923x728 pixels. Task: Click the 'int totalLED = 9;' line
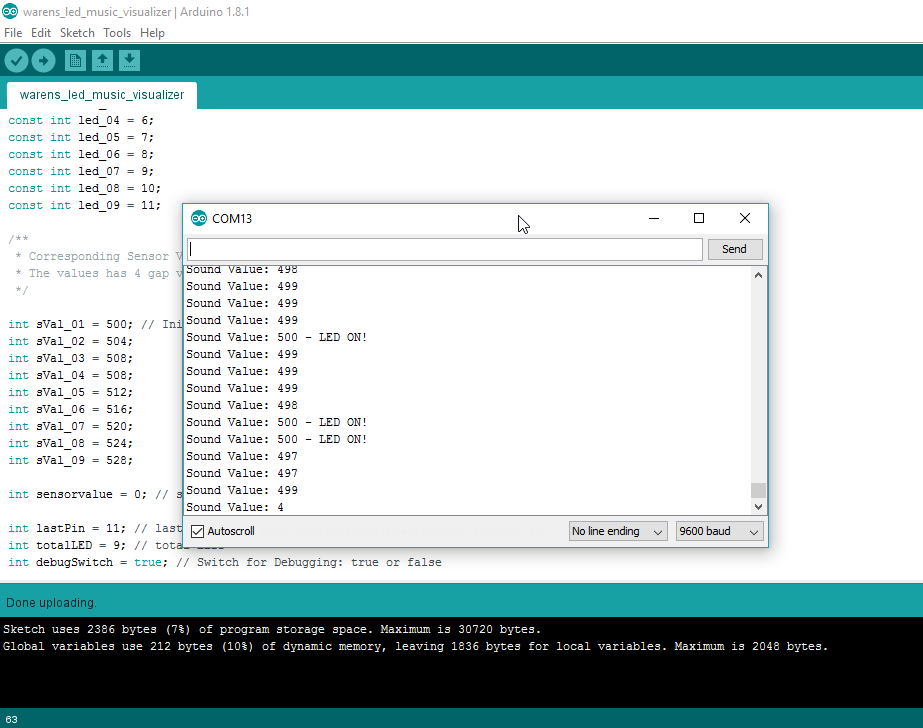67,546
